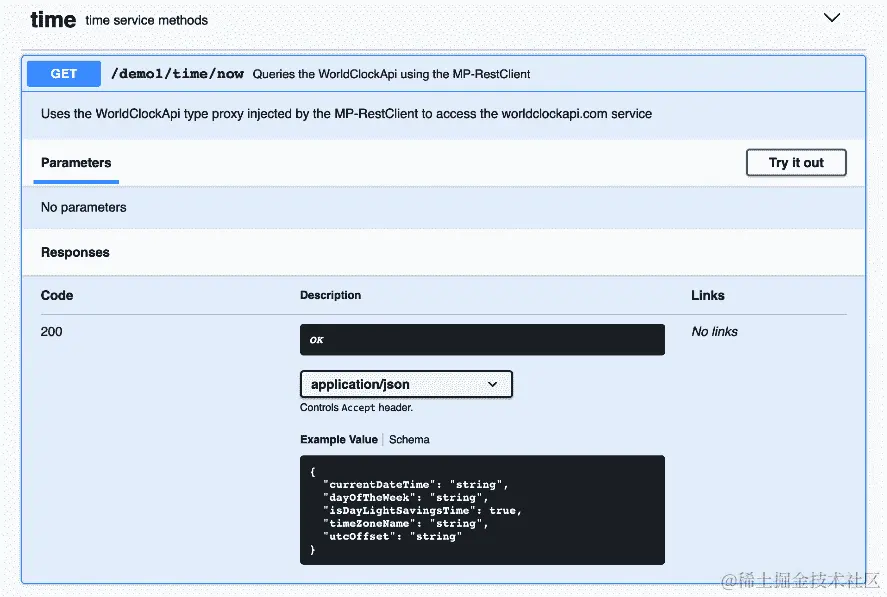This screenshot has height=597, width=887.
Task: Open the application/json media type dropdown
Action: (x=406, y=384)
